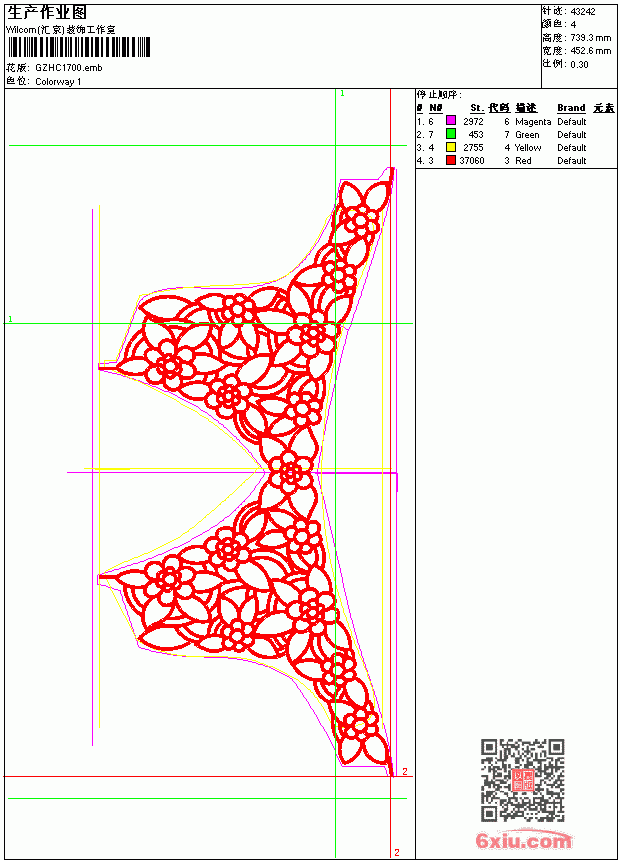Select the Magenta thread description text

[533, 122]
